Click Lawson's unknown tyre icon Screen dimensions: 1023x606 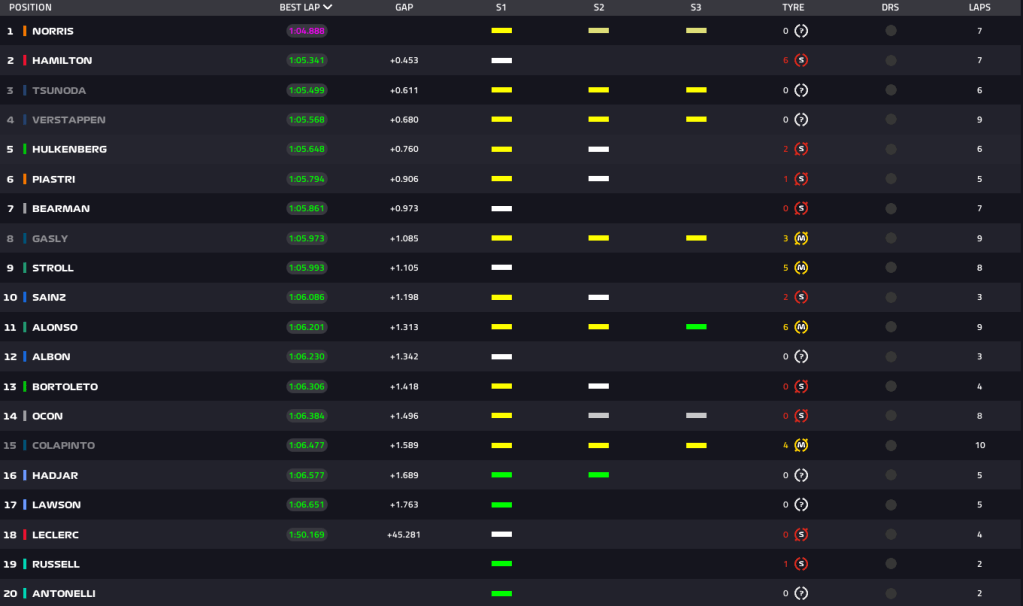click(x=801, y=504)
